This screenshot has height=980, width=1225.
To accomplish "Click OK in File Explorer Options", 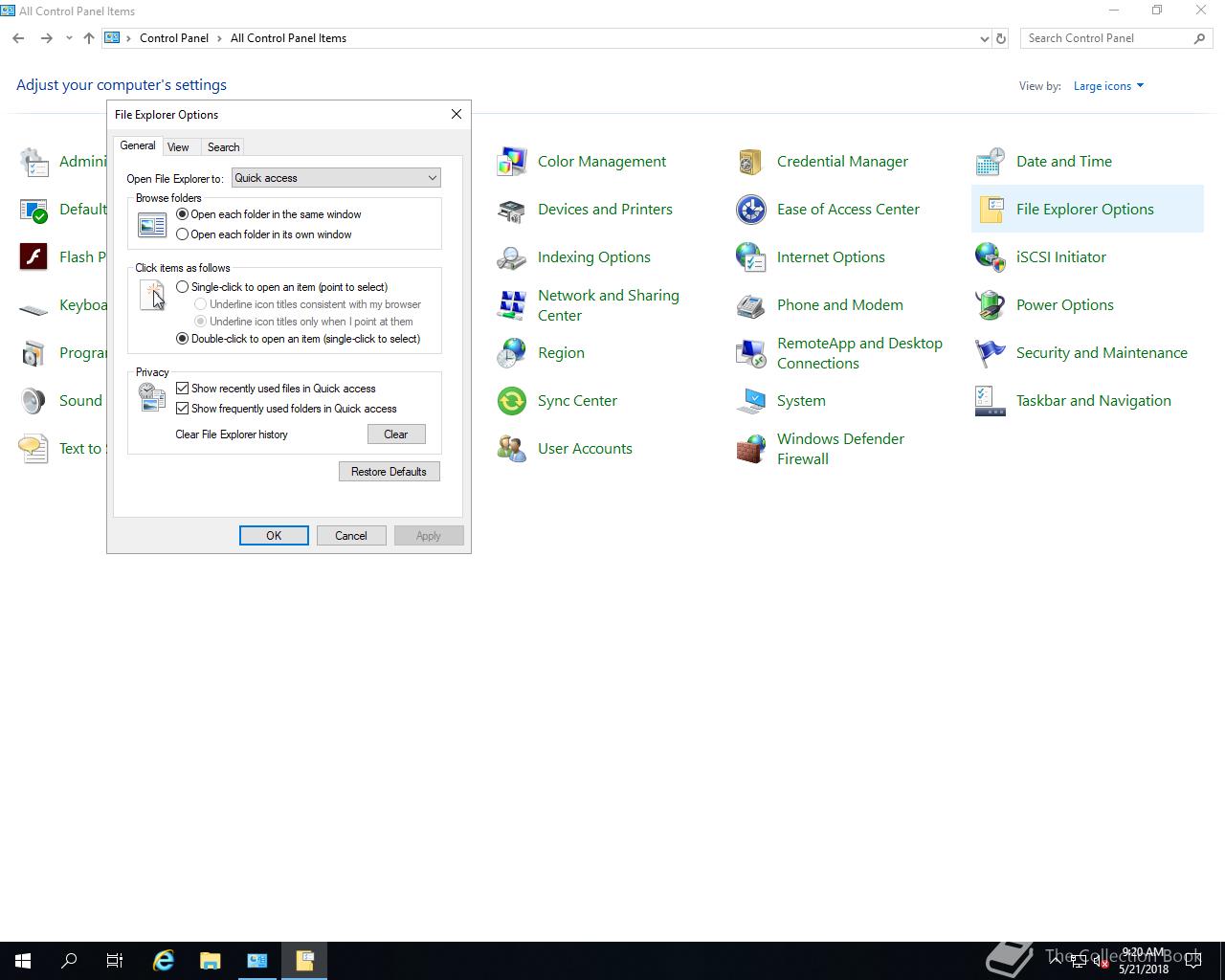I will click(274, 536).
